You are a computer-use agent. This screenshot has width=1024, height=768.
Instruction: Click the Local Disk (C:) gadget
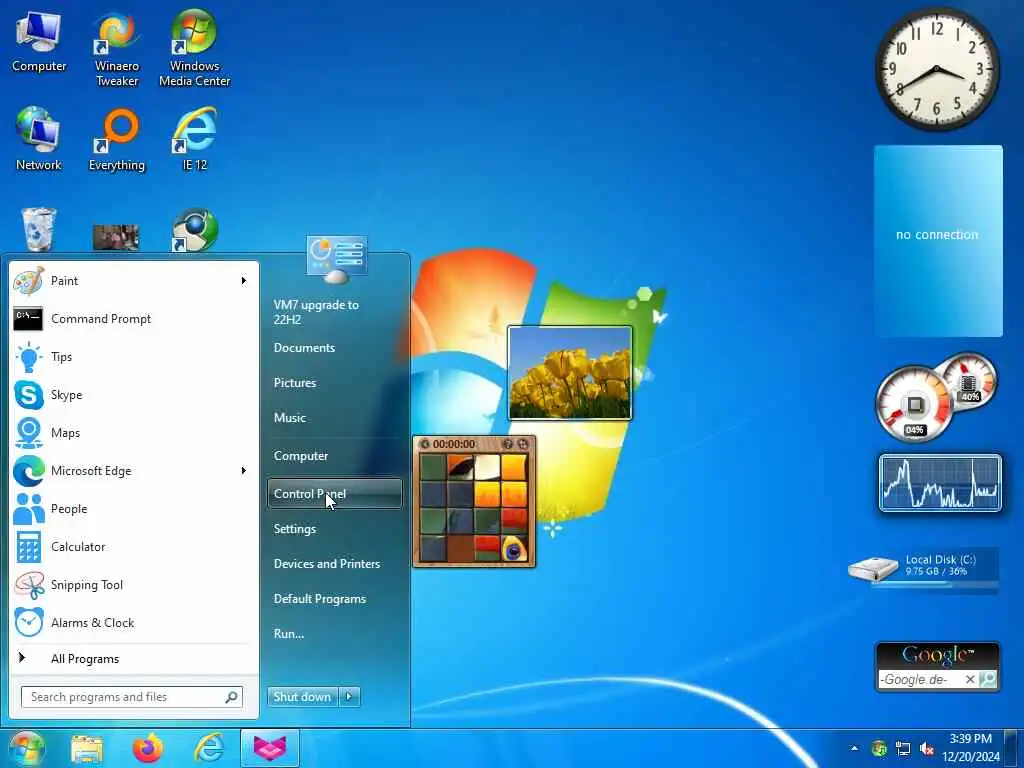click(x=923, y=569)
